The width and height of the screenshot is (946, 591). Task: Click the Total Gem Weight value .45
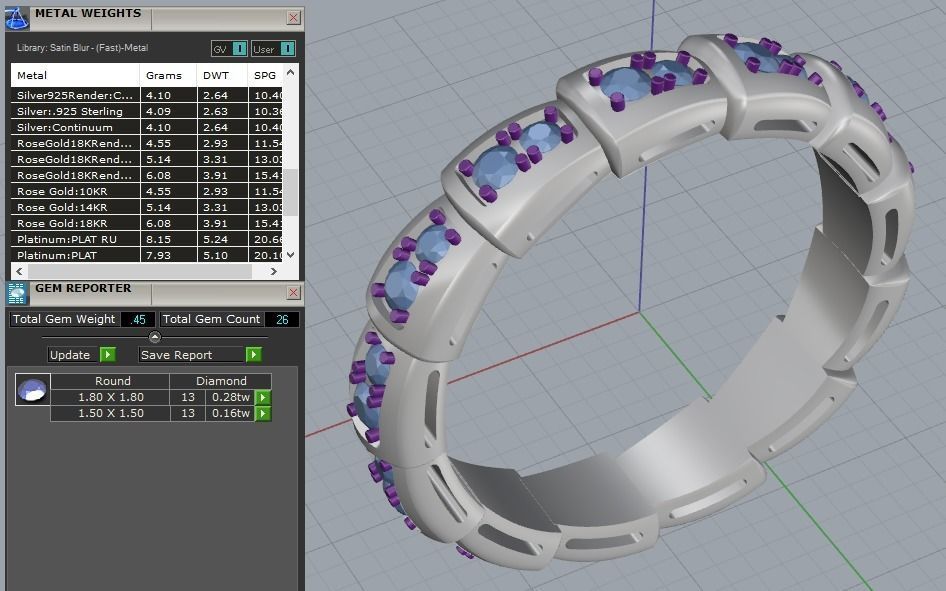click(x=138, y=320)
